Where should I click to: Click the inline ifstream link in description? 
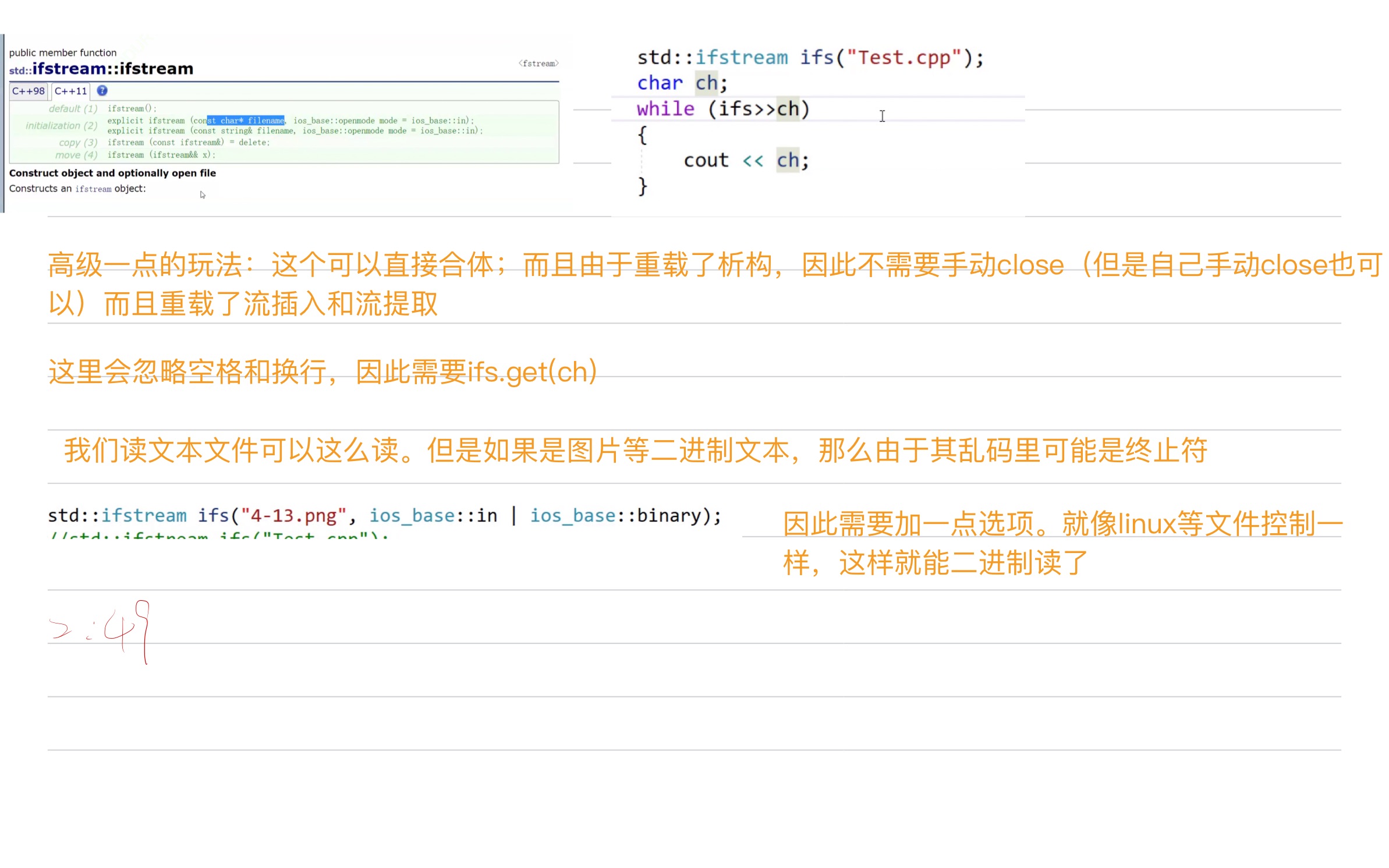coord(93,189)
